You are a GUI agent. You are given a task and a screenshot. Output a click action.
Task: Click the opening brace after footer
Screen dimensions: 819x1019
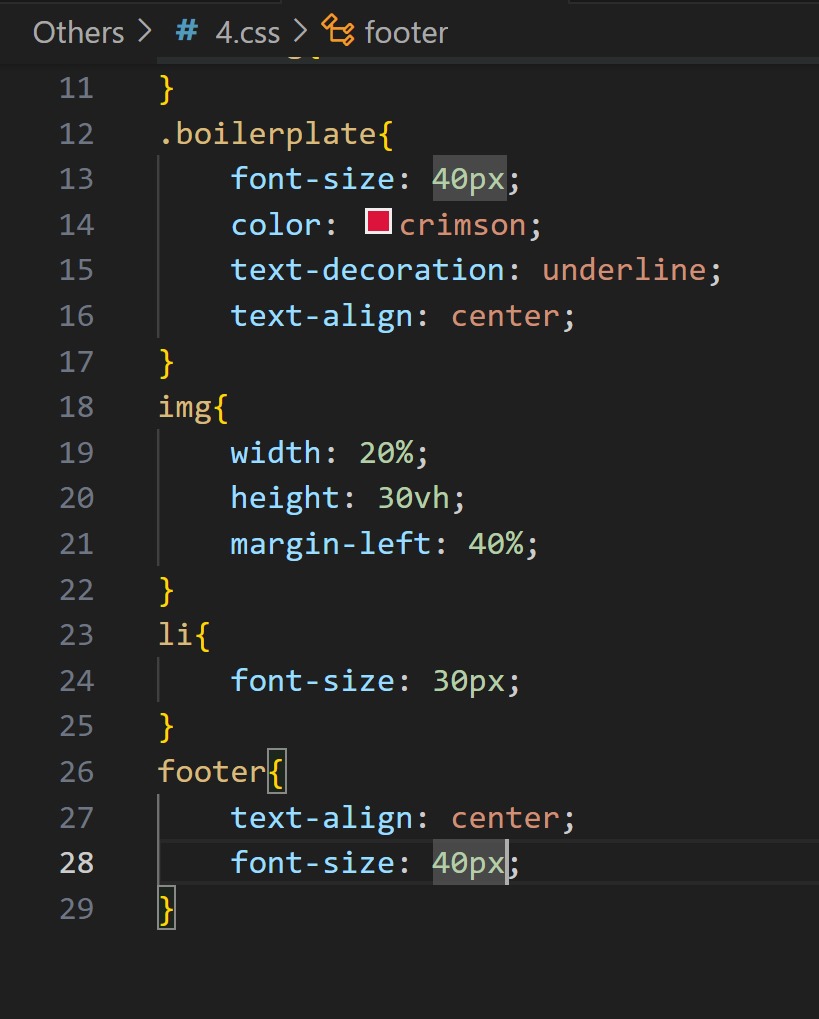click(276, 772)
